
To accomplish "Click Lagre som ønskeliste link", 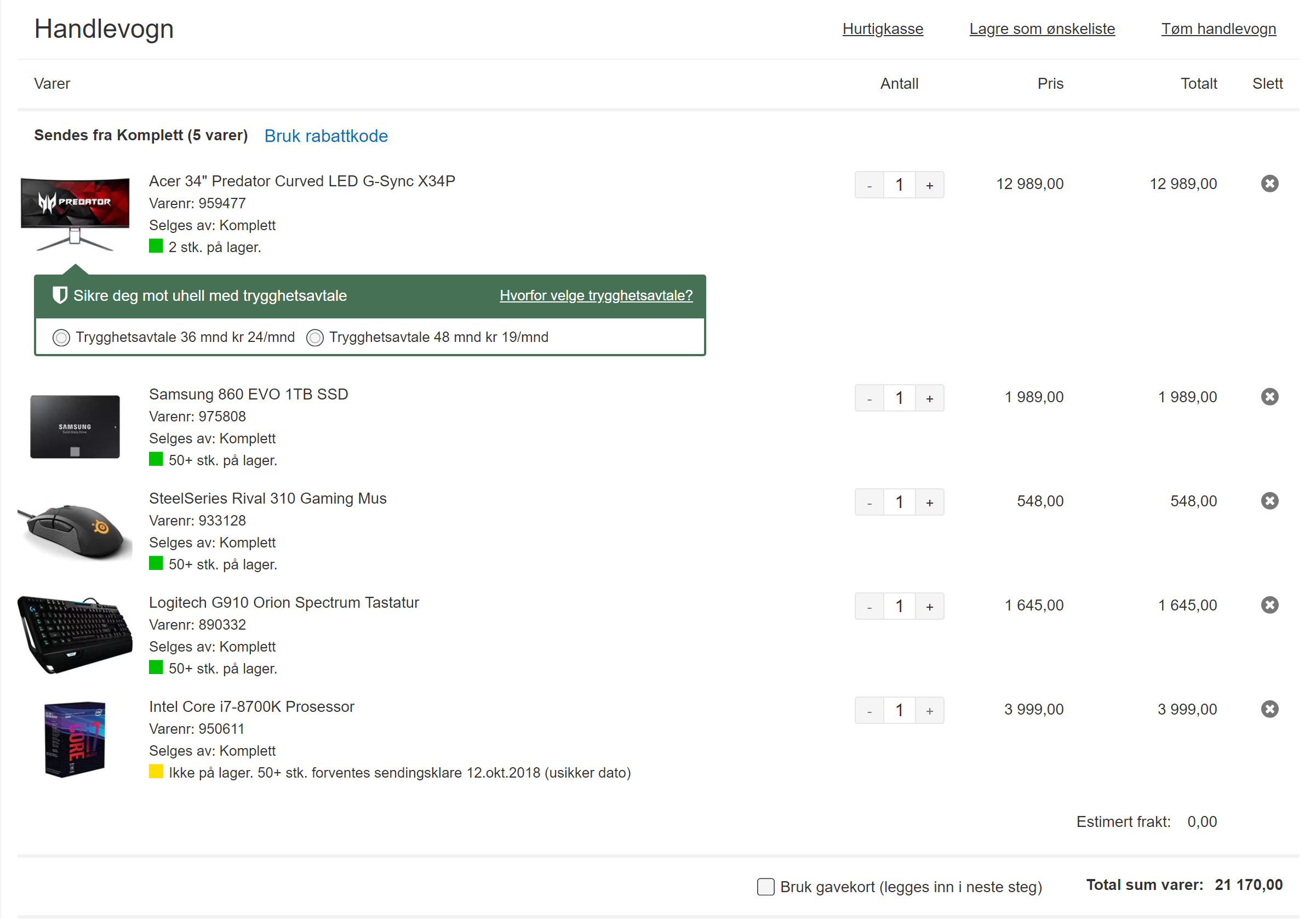I will click(x=1042, y=28).
